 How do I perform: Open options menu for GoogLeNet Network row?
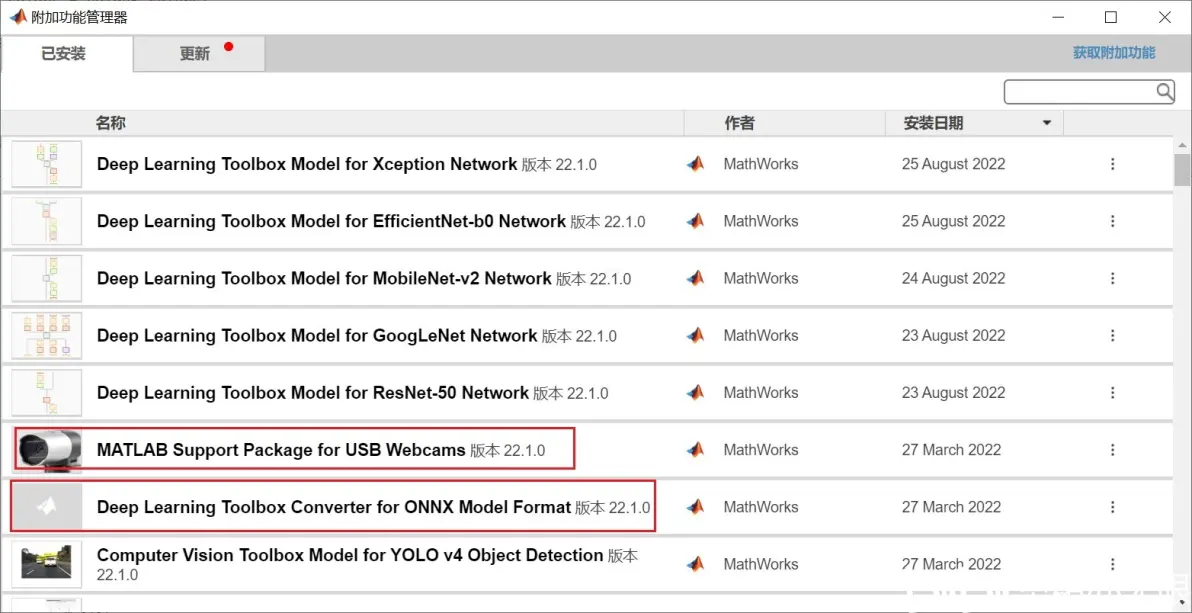pos(1112,335)
